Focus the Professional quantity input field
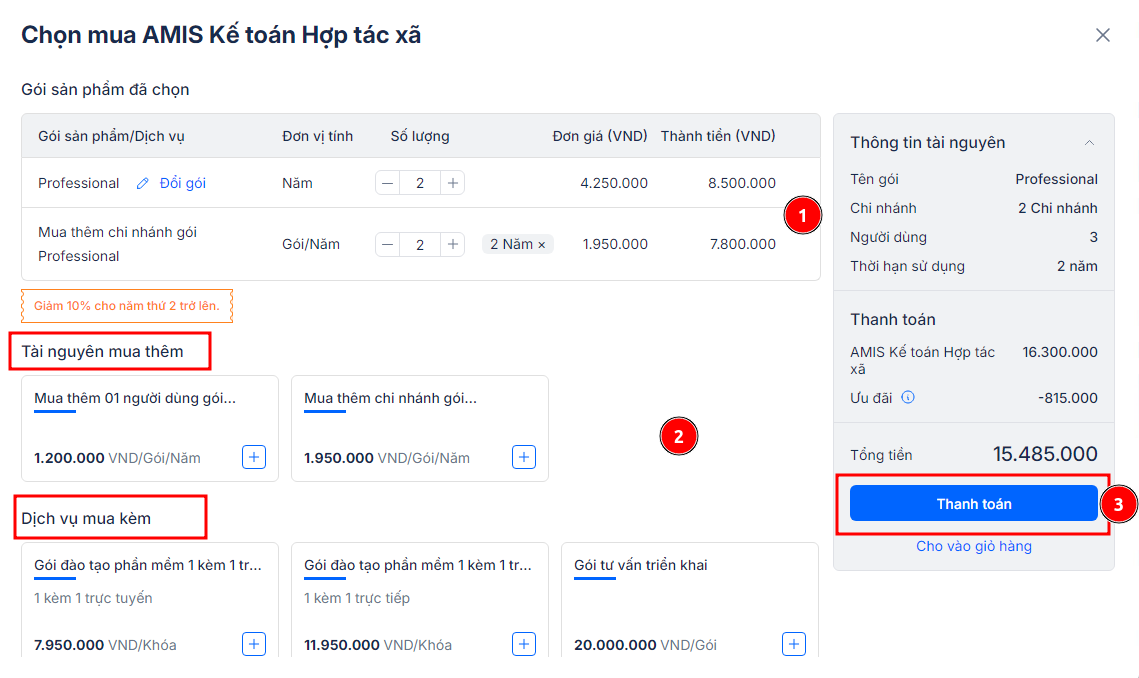 pos(420,183)
